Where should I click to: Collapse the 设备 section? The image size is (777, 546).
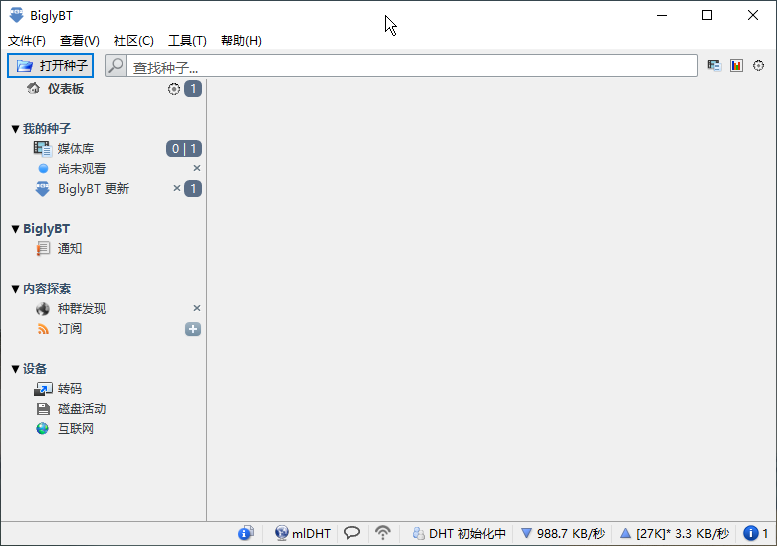(15, 369)
